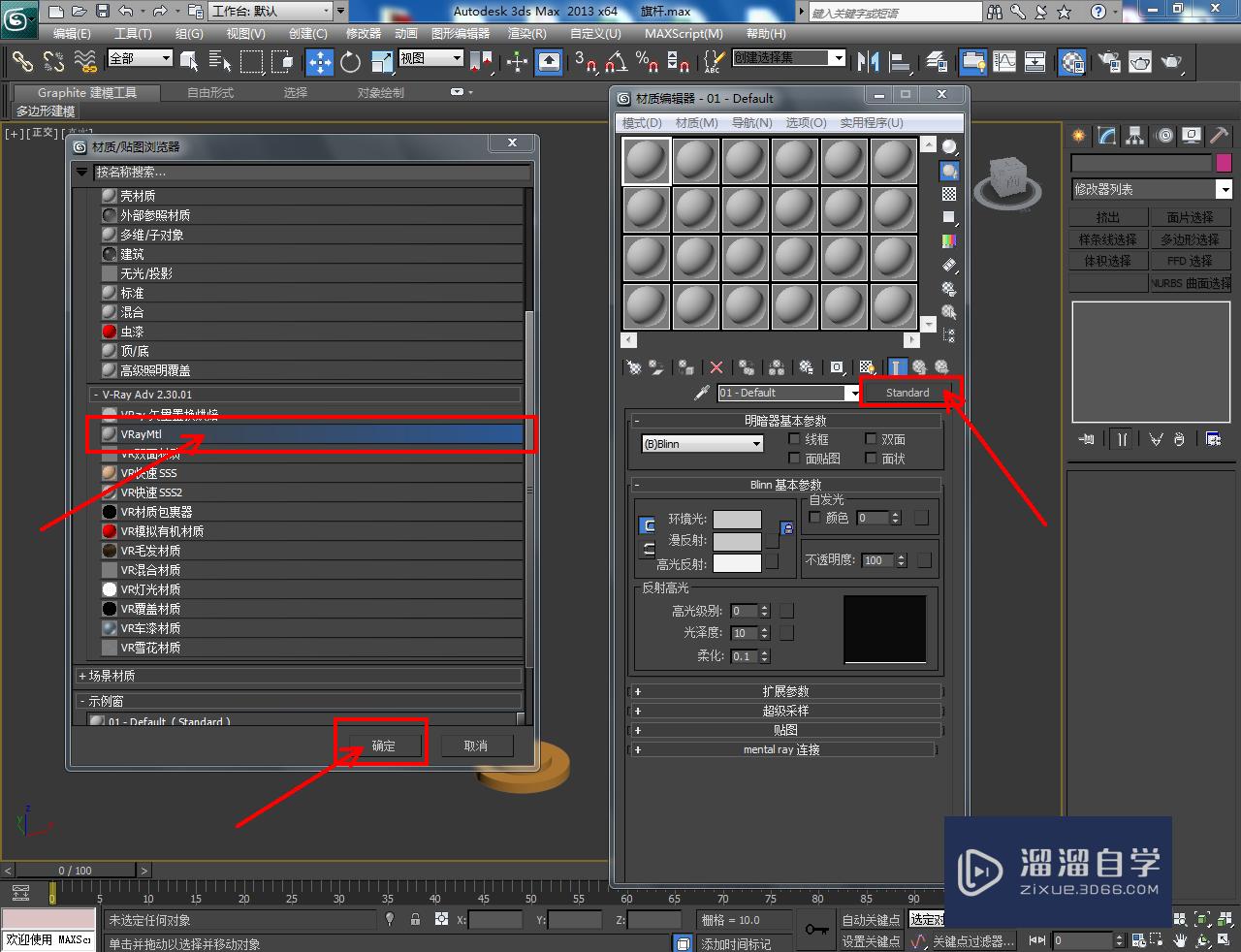The image size is (1241, 952).
Task: Toggle checker Background icon for sample slot
Action: pos(949,194)
